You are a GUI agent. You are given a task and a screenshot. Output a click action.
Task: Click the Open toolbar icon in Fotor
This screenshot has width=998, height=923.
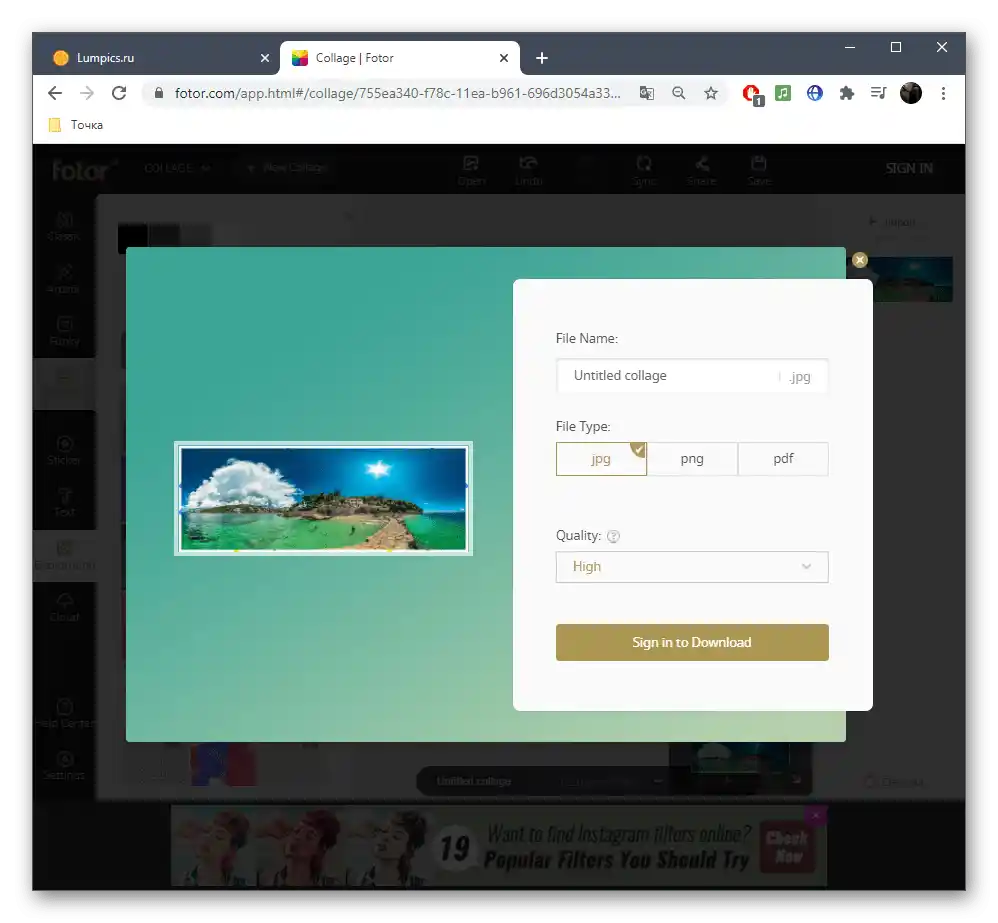pyautogui.click(x=471, y=171)
